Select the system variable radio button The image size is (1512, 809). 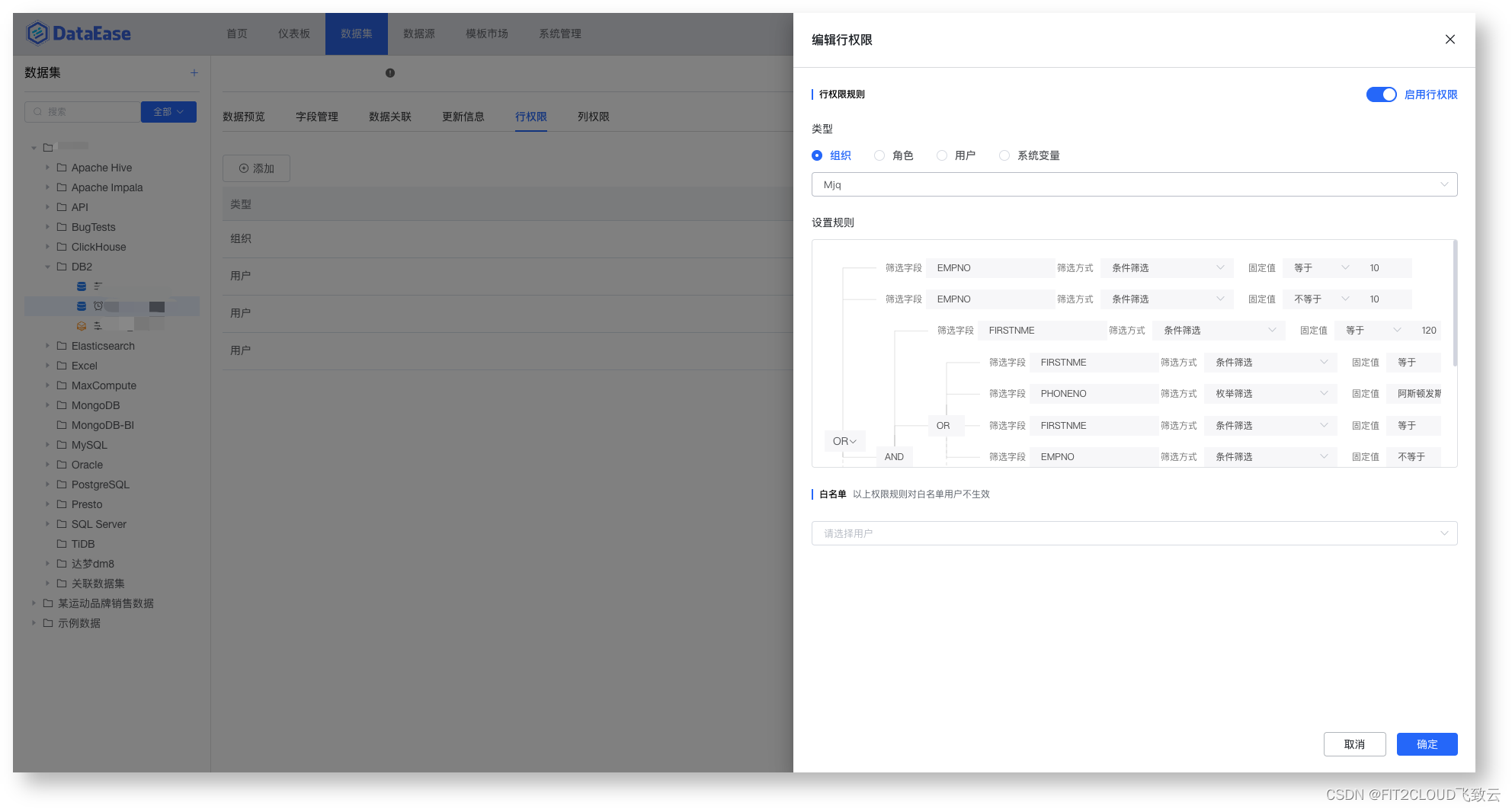pyautogui.click(x=1004, y=155)
